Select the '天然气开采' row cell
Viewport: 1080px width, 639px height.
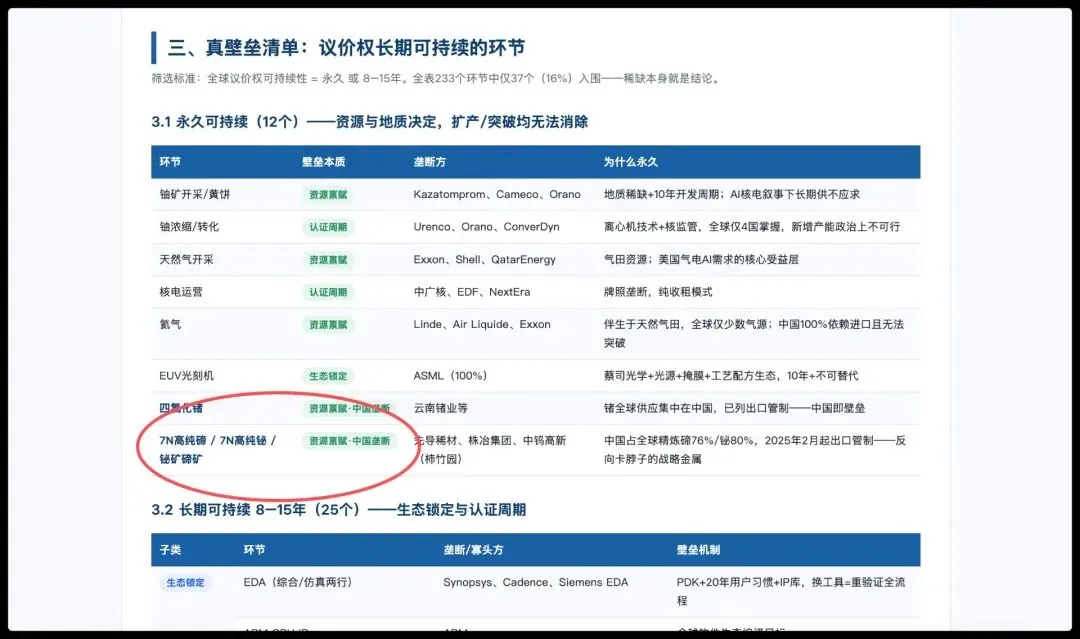click(x=186, y=260)
